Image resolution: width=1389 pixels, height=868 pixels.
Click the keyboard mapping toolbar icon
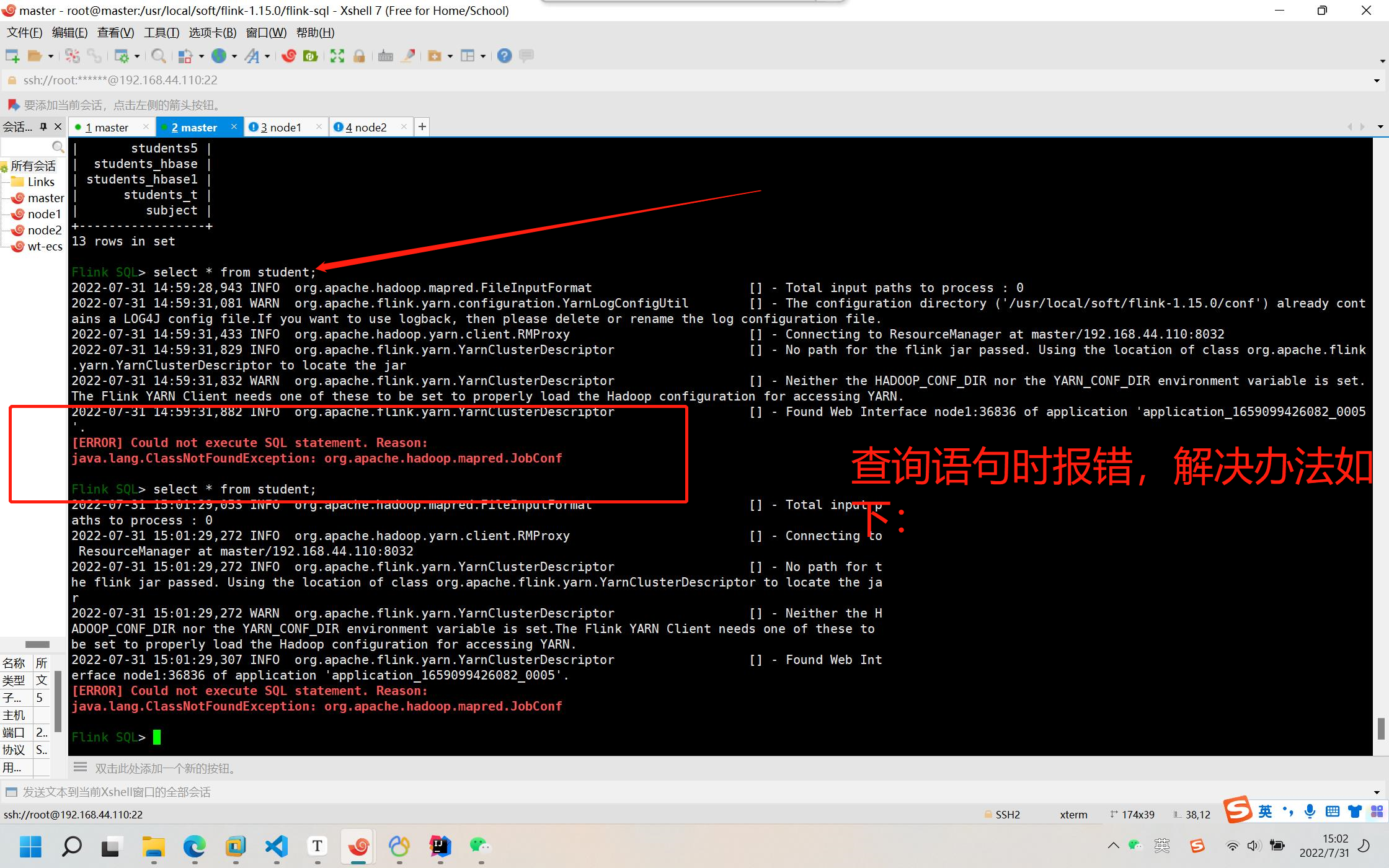[386, 56]
